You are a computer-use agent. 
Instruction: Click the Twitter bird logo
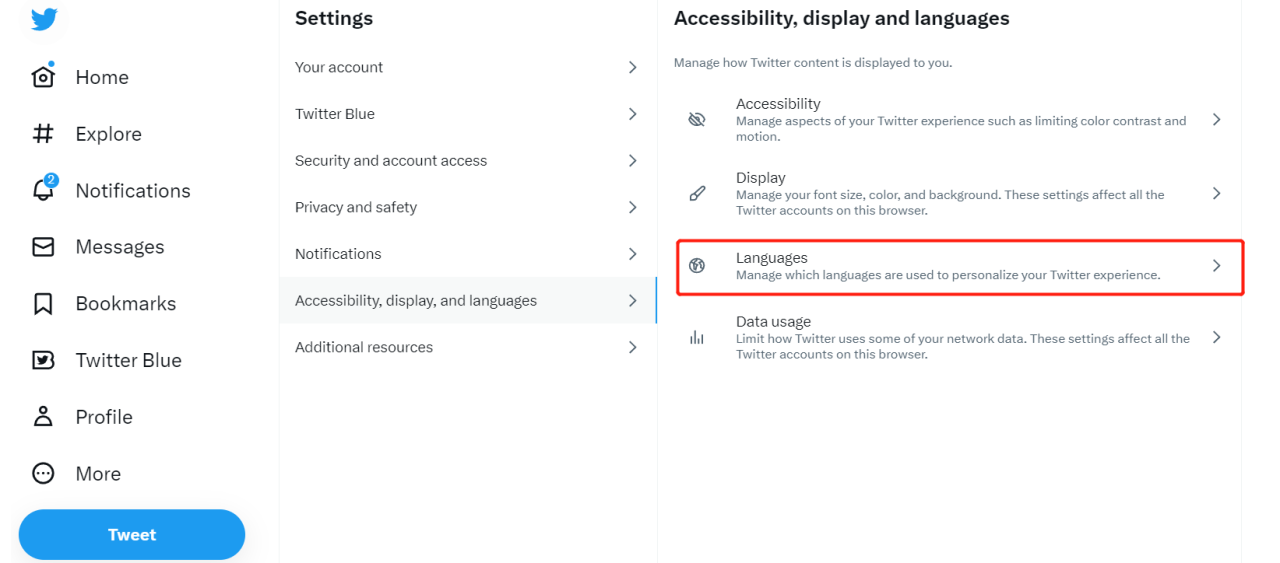click(x=44, y=18)
